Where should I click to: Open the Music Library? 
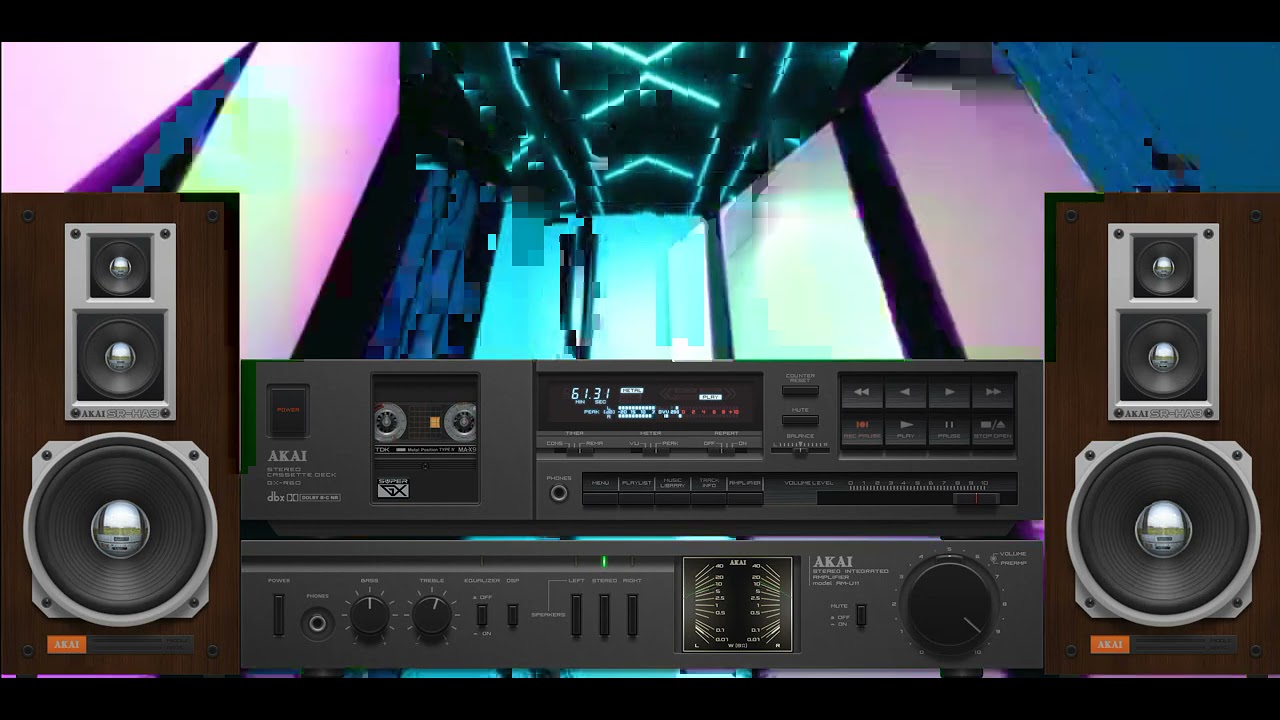tap(673, 484)
